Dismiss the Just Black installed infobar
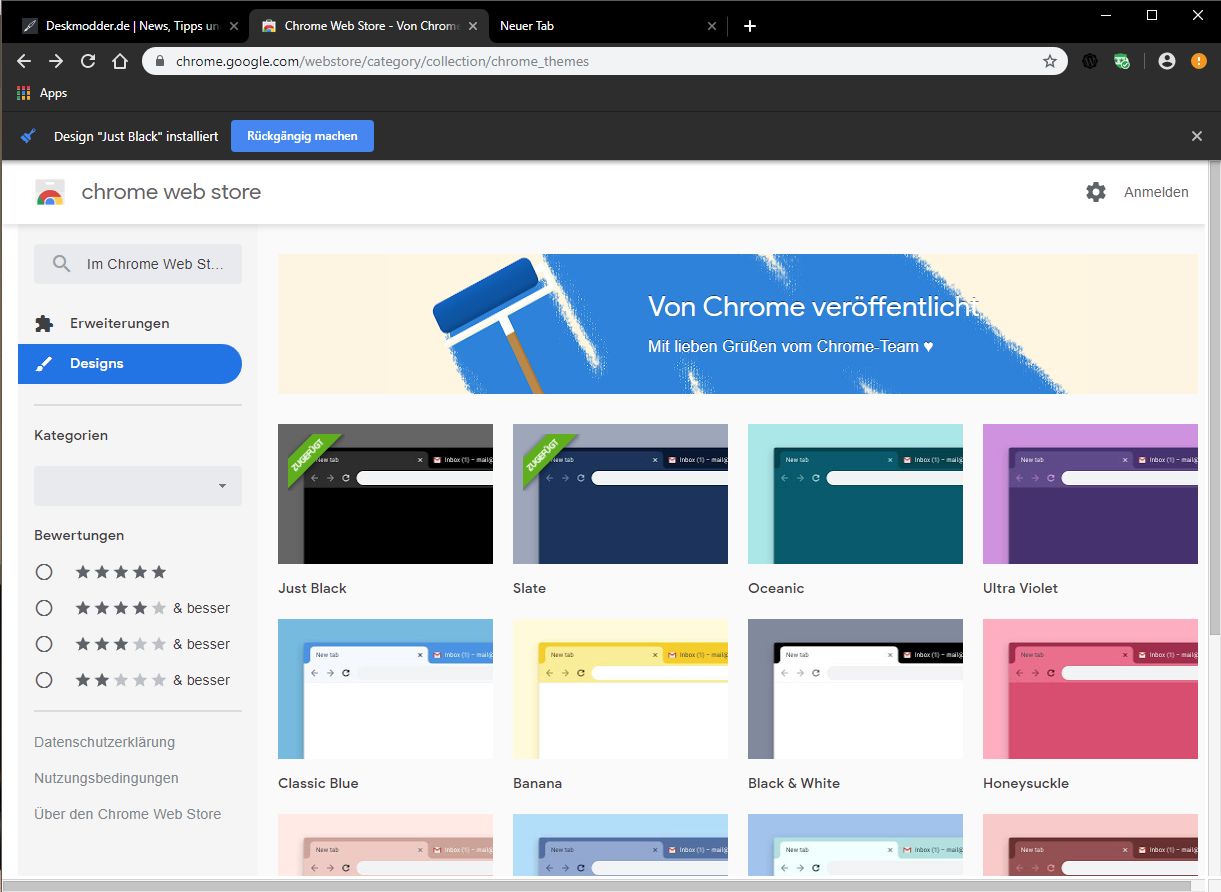The width and height of the screenshot is (1221, 892). pos(1197,136)
